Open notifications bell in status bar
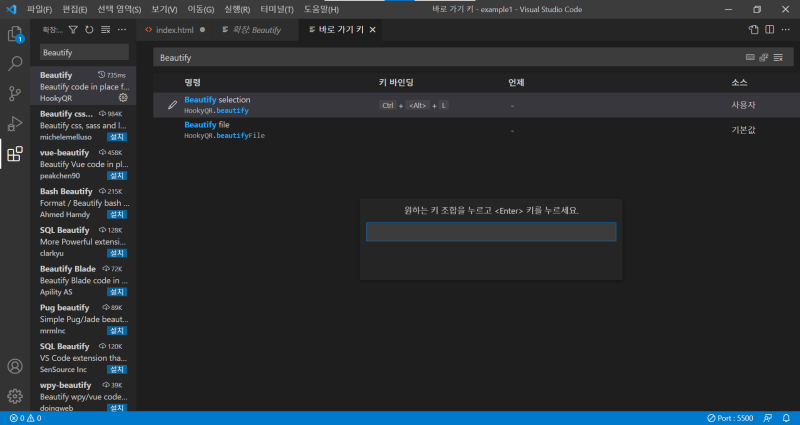This screenshot has height=425, width=800. pyautogui.click(x=786, y=418)
